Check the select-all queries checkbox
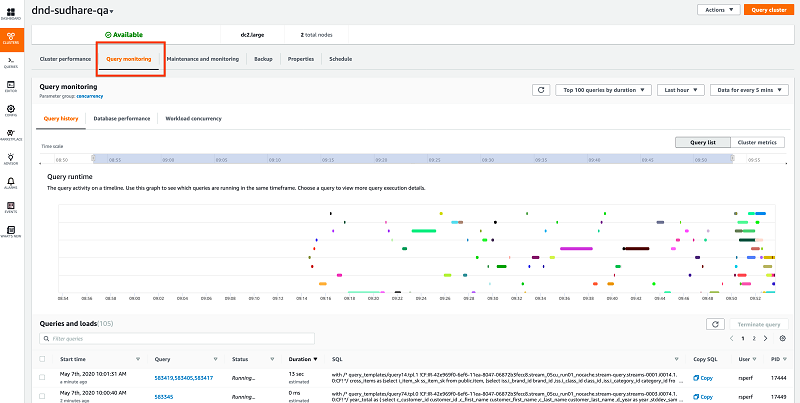The image size is (800, 403). [x=42, y=359]
